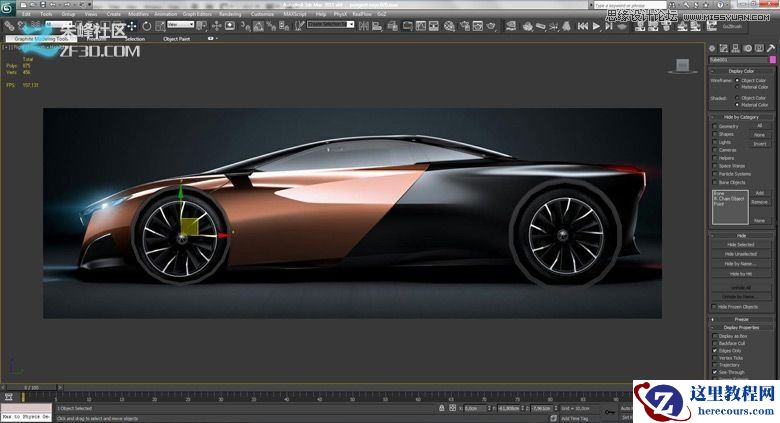The width and height of the screenshot is (780, 423).
Task: Click the Render Production teapot icon
Action: pyautogui.click(x=491, y=26)
